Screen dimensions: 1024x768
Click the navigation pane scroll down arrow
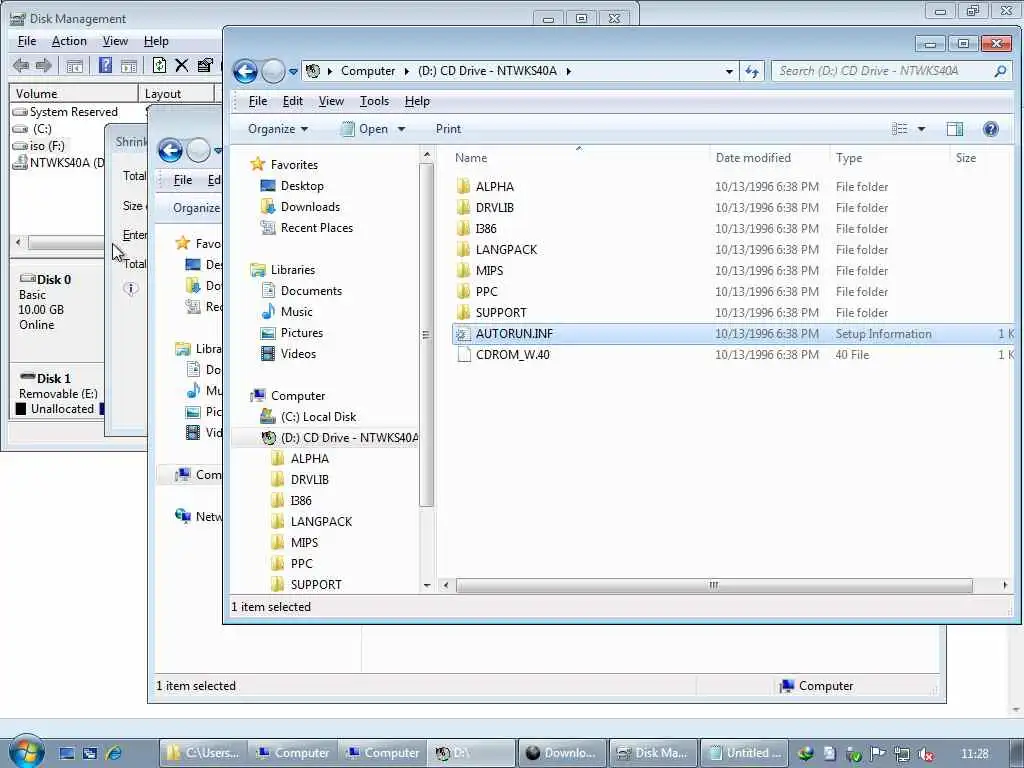pyautogui.click(x=426, y=585)
